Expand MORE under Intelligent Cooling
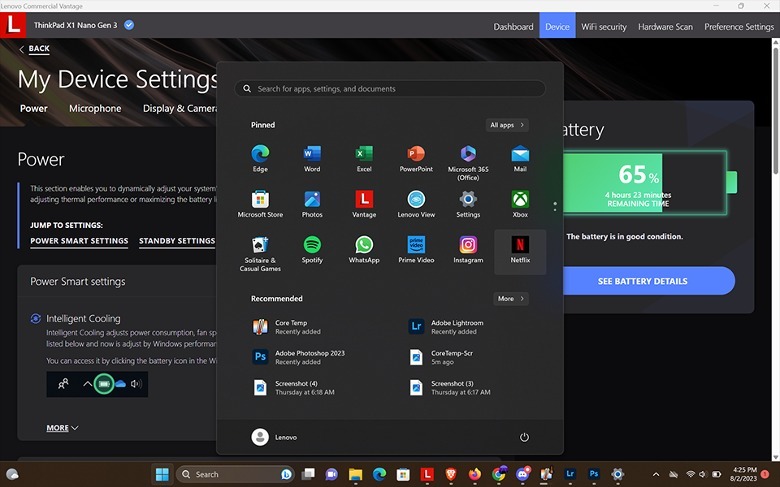The height and width of the screenshot is (487, 780). (62, 428)
